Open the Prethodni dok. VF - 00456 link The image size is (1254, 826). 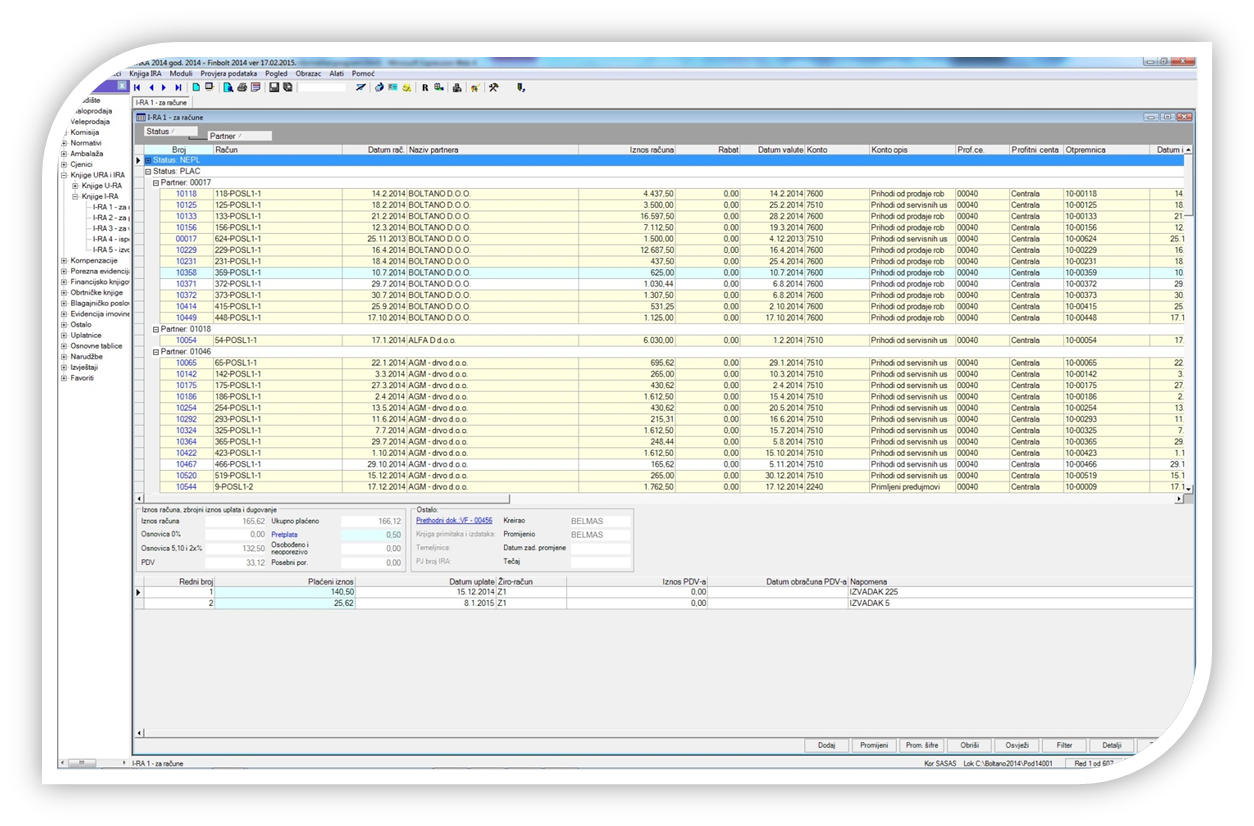(454, 521)
